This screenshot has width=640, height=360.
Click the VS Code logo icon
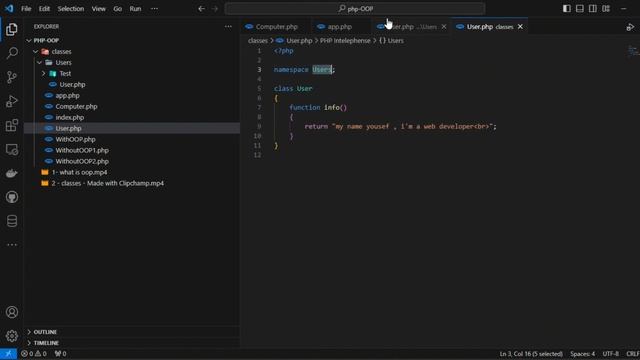point(9,9)
